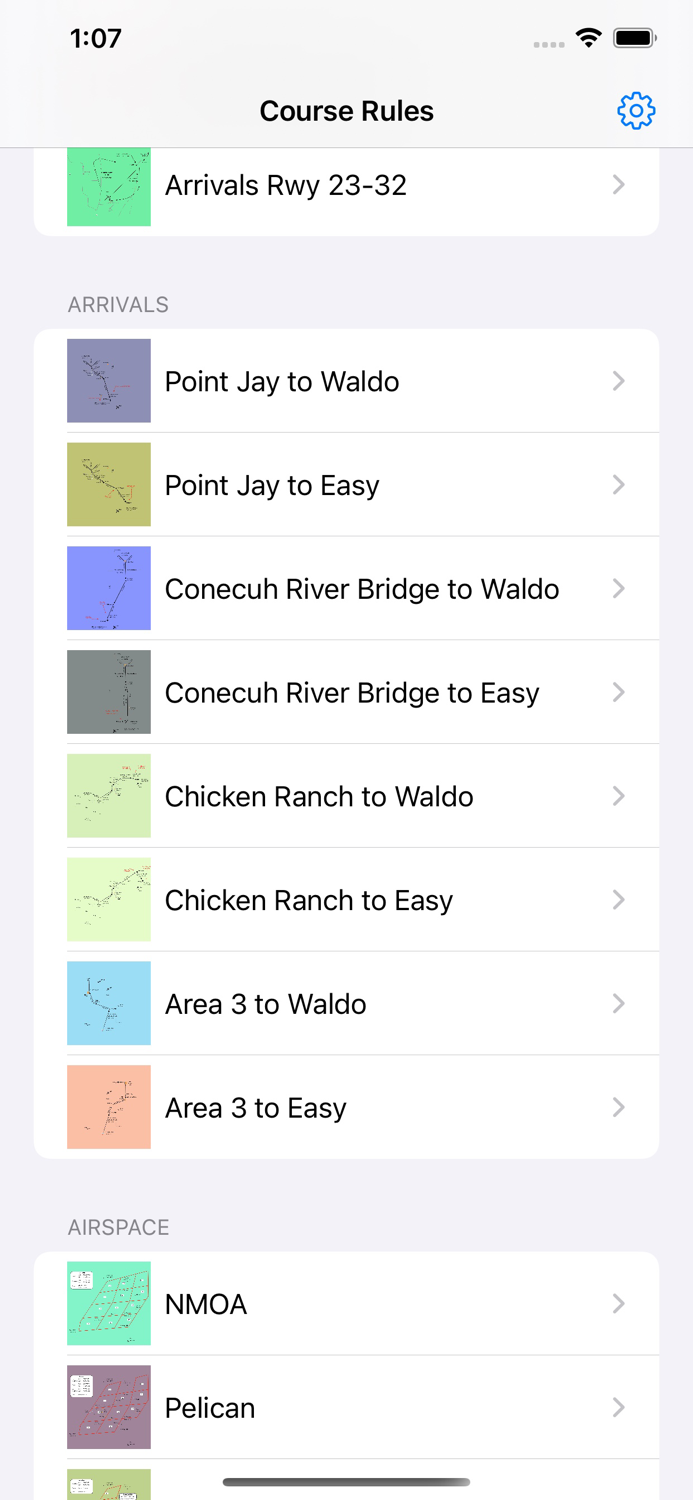The height and width of the screenshot is (1500, 693).
Task: Tap the Arrivals Rwy 23-32 thumbnail
Action: pos(109,186)
